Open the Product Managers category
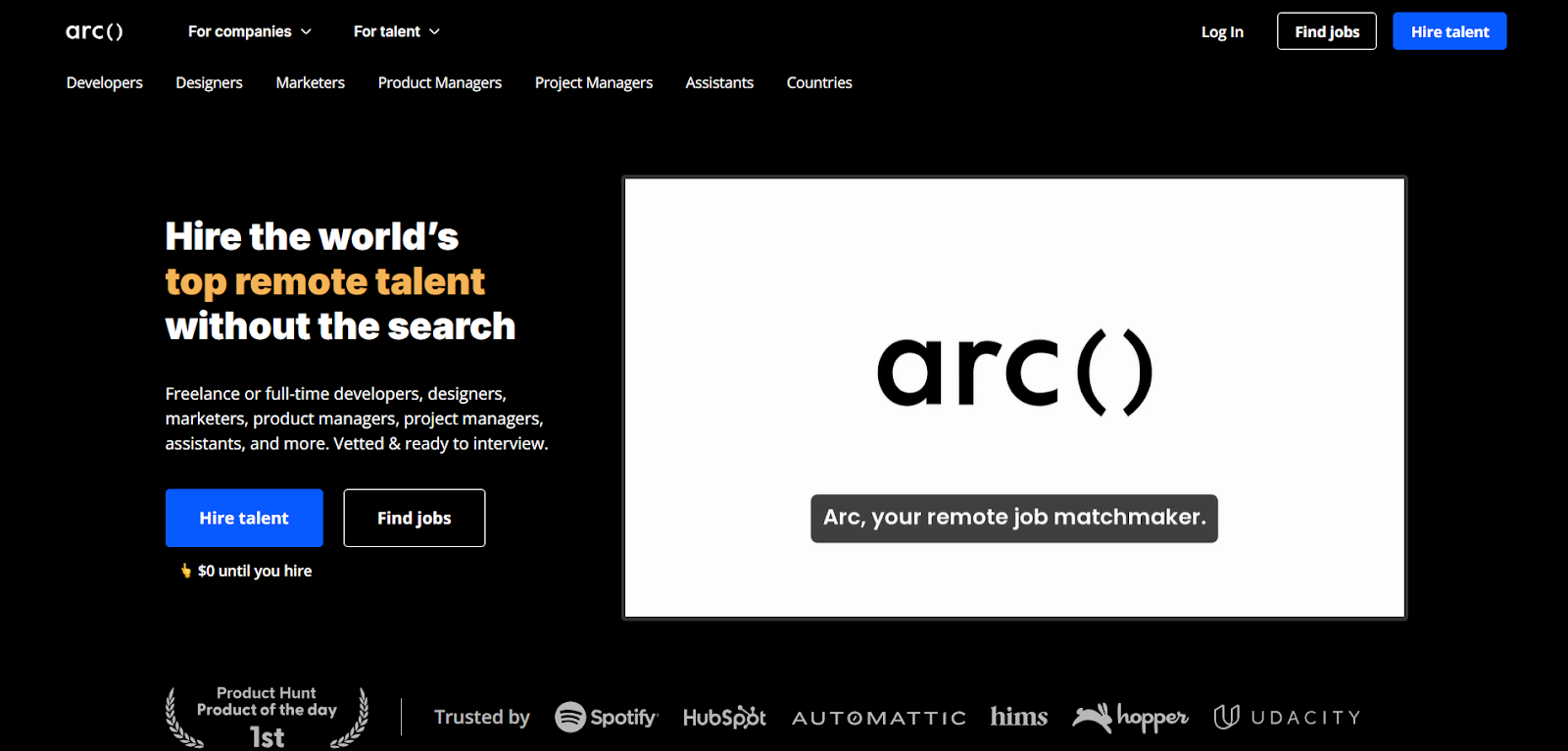 440,82
